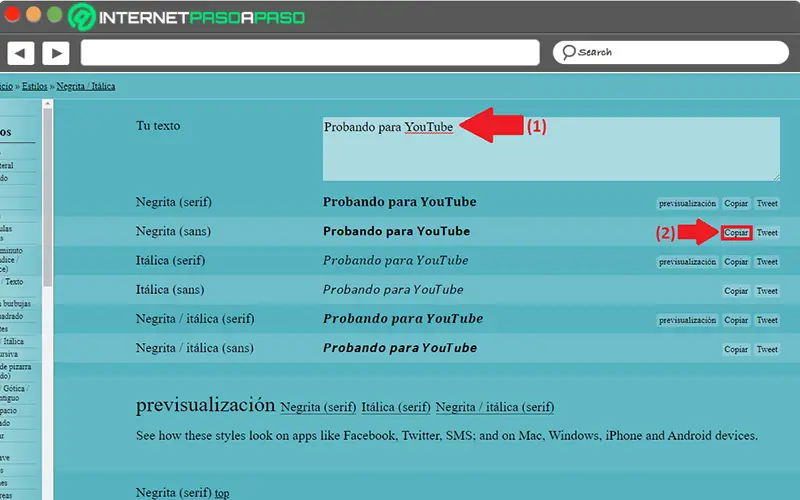The width and height of the screenshot is (800, 500).
Task: Jump to Negrita (serif) preview link
Action: click(x=318, y=407)
